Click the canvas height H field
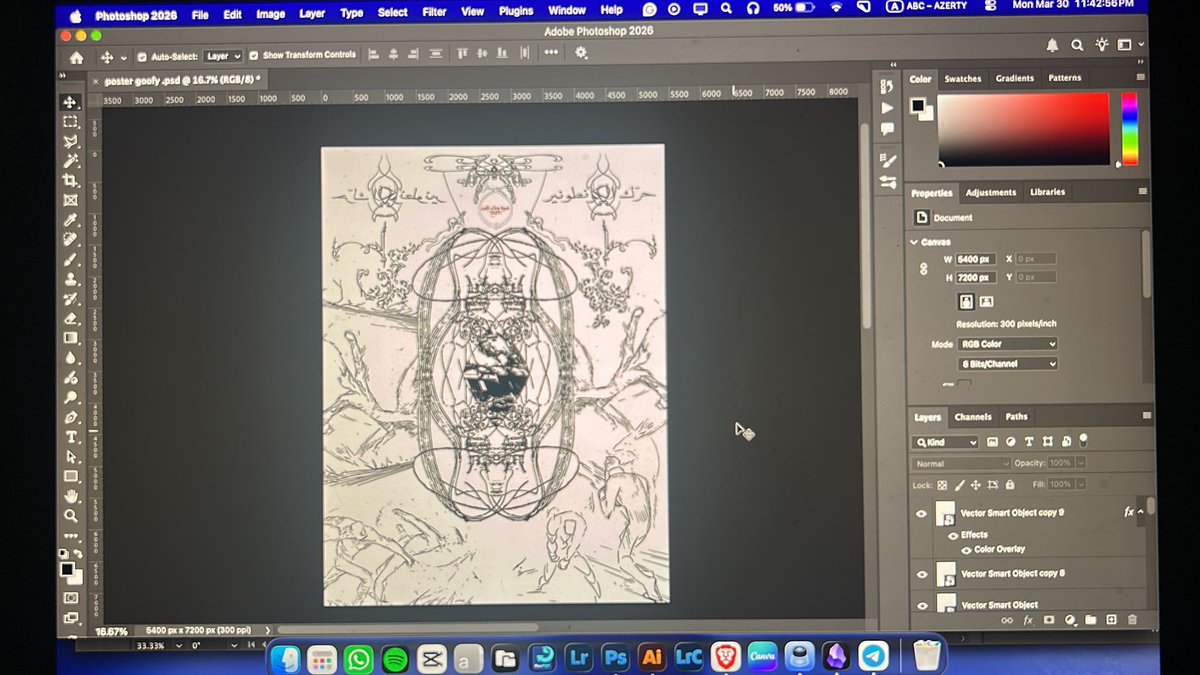Viewport: 1200px width, 675px height. (x=976, y=278)
